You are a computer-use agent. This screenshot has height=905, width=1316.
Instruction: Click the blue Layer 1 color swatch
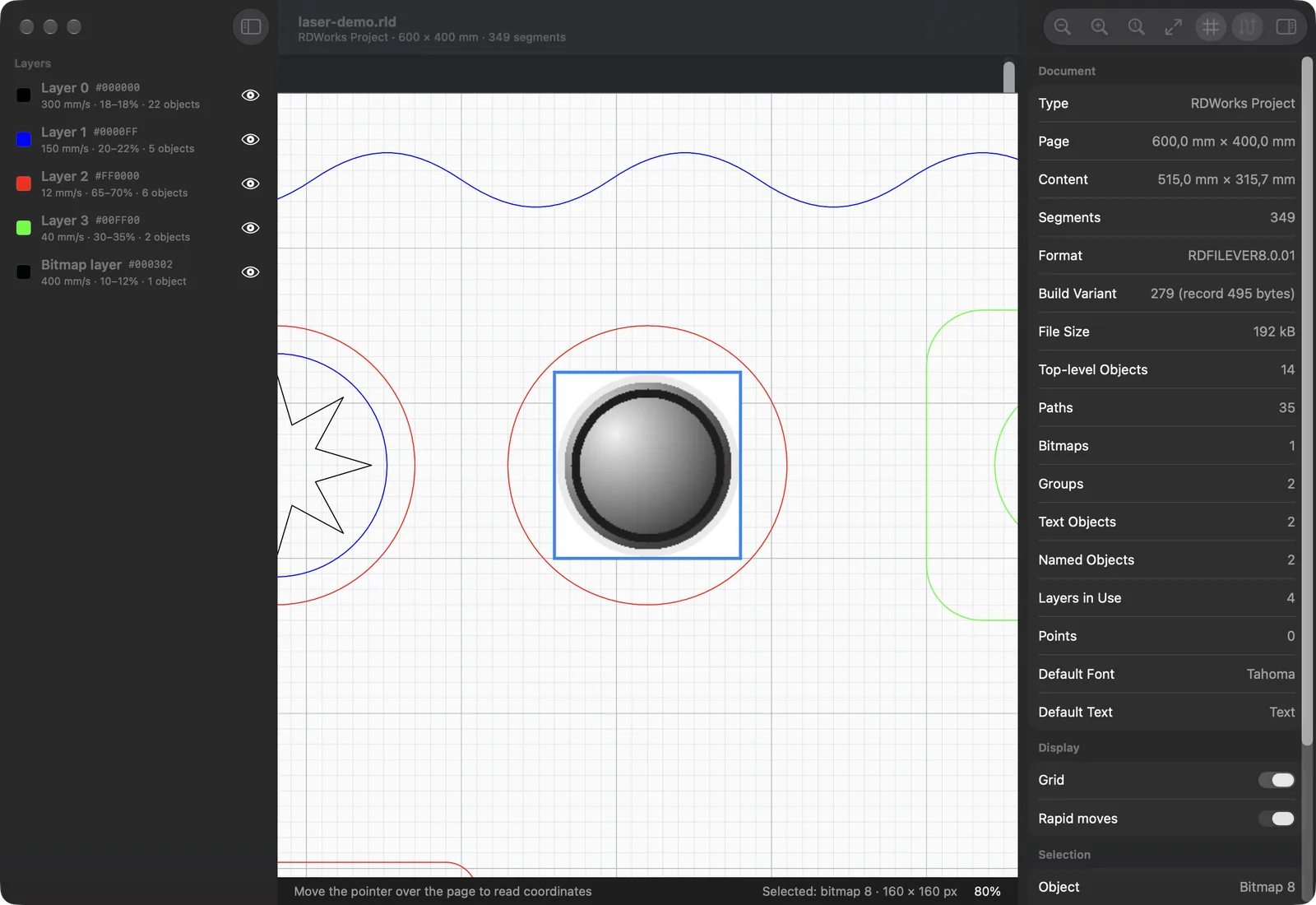(24, 139)
